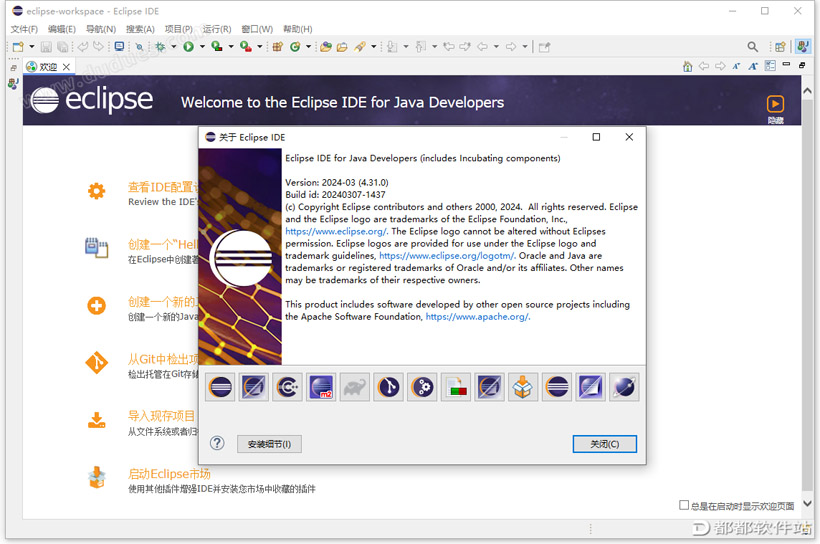Click the restore icon left of the 欢迎 tab
The height and width of the screenshot is (544, 820).
pos(14,67)
